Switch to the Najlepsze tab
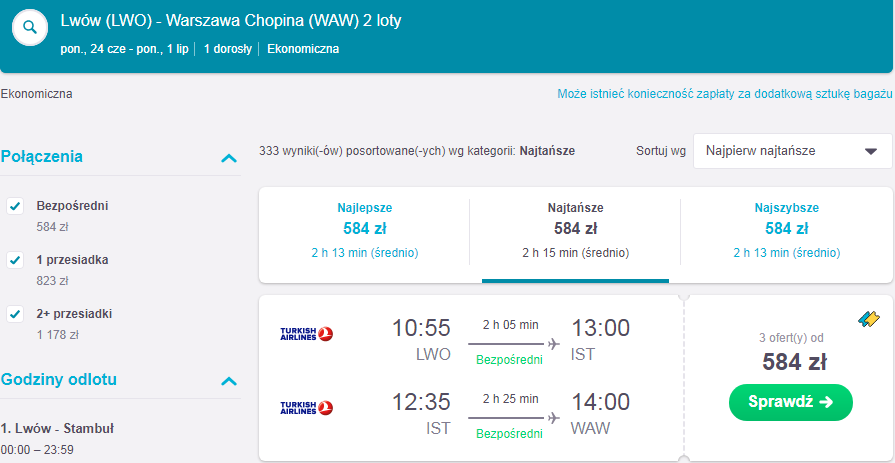895x463 pixels. [x=365, y=233]
